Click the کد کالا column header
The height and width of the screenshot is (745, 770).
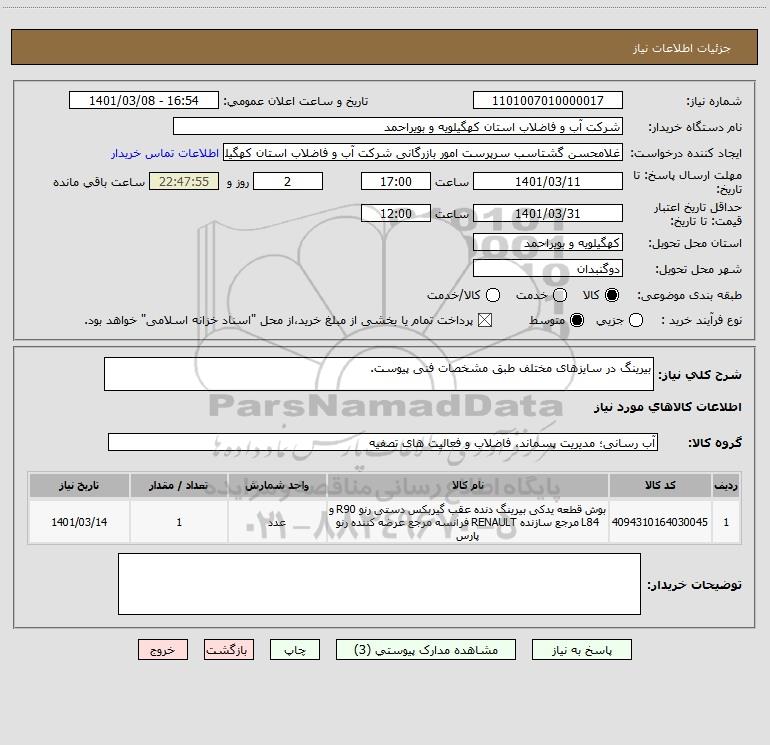pyautogui.click(x=660, y=485)
